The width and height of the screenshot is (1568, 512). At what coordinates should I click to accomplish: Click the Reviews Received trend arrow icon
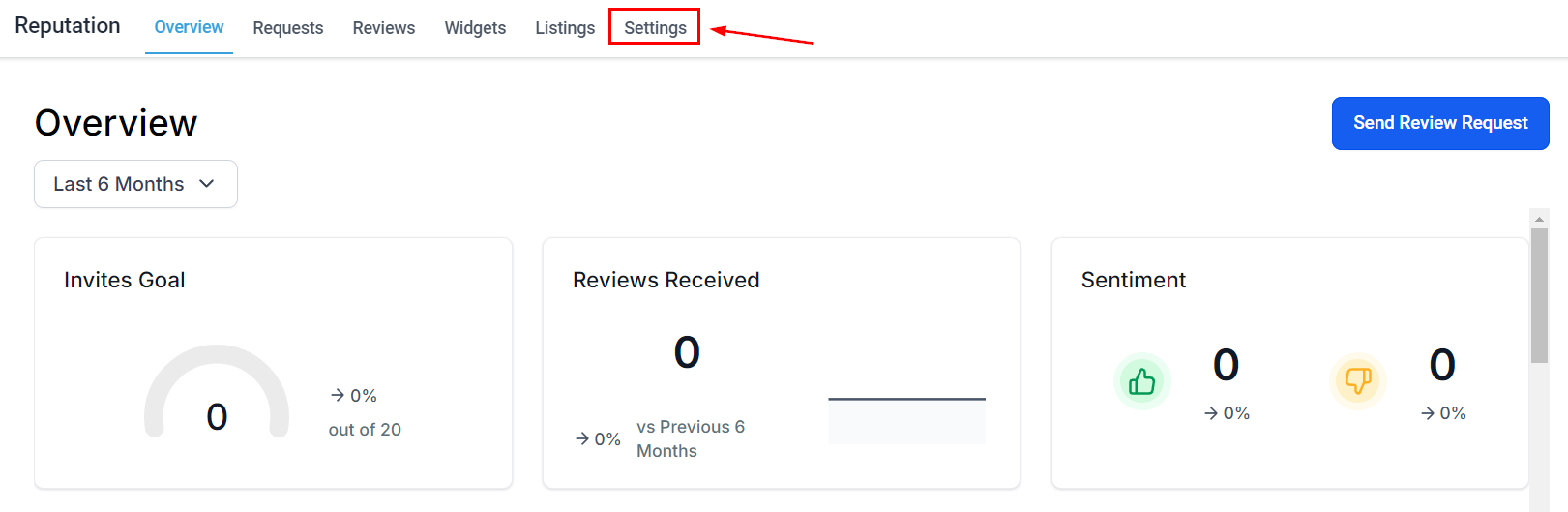pos(582,438)
